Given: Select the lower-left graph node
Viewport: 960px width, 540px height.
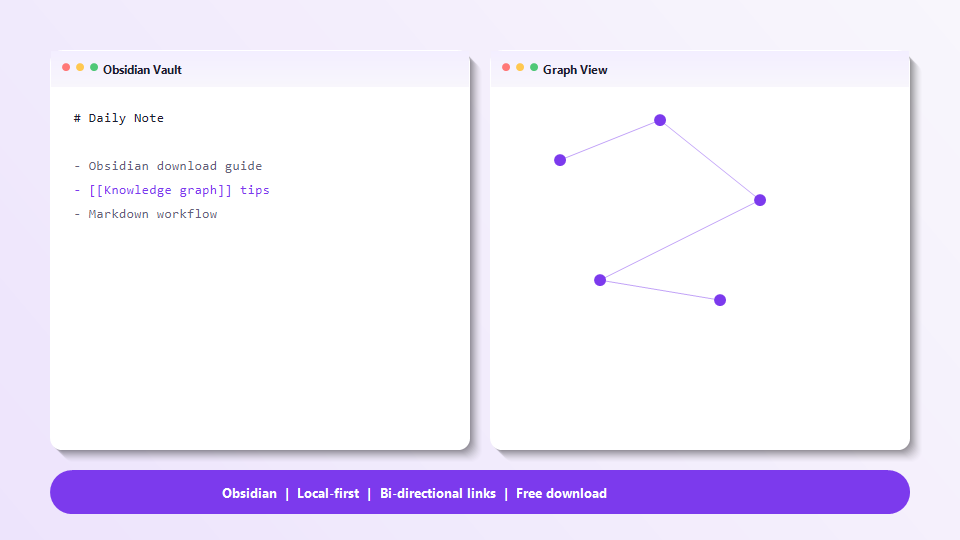Looking at the screenshot, I should (600, 280).
